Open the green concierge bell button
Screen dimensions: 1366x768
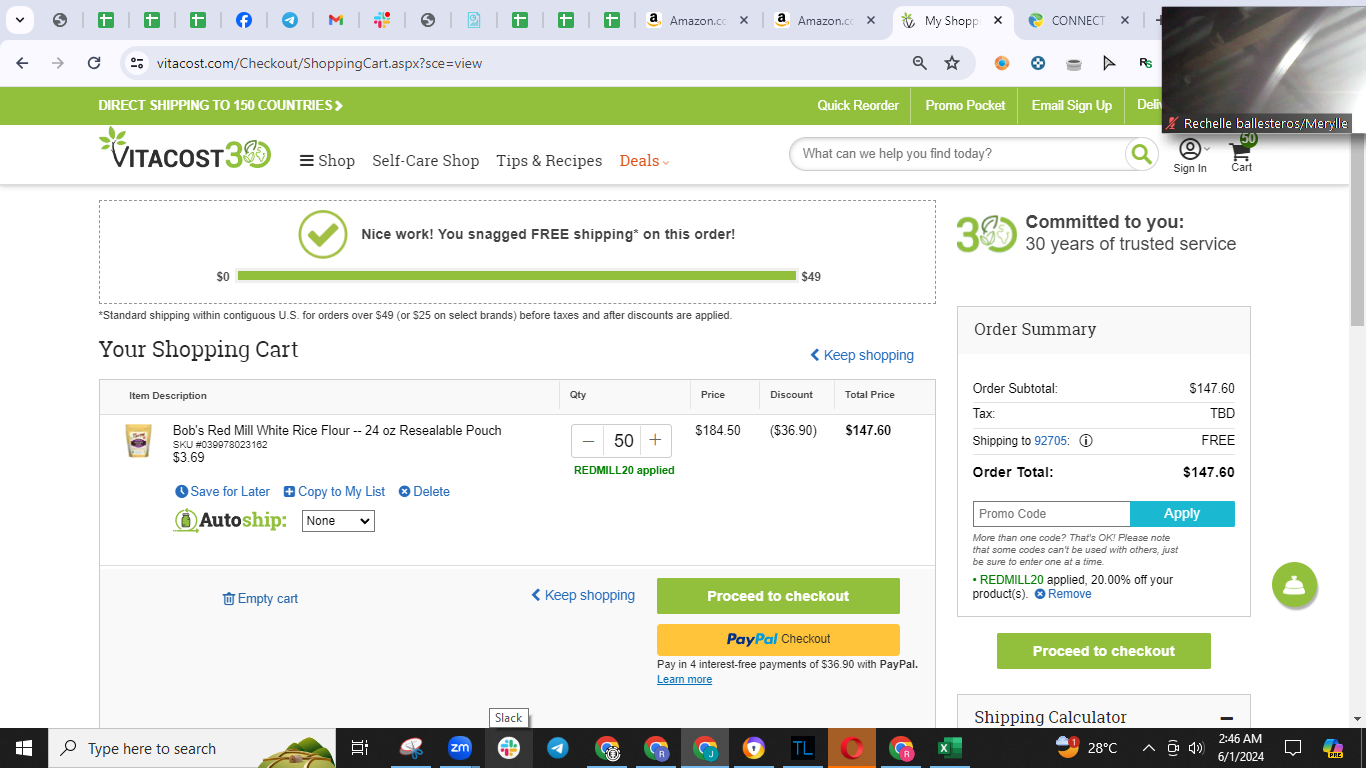pyautogui.click(x=1294, y=585)
